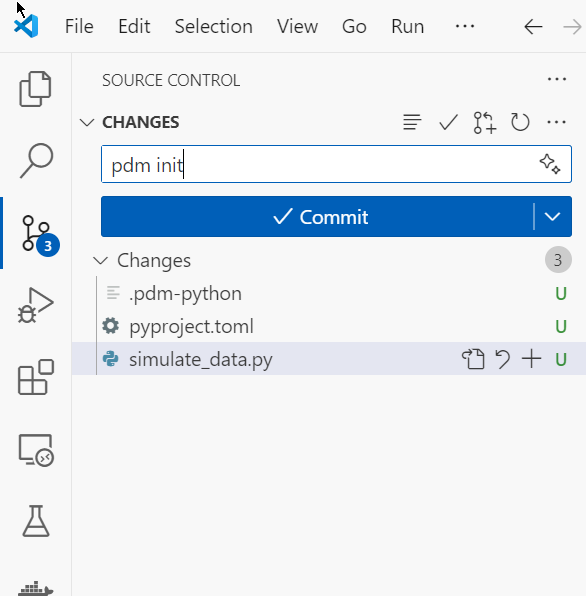Refresh the source control changes
The height and width of the screenshot is (596, 586).
point(520,122)
